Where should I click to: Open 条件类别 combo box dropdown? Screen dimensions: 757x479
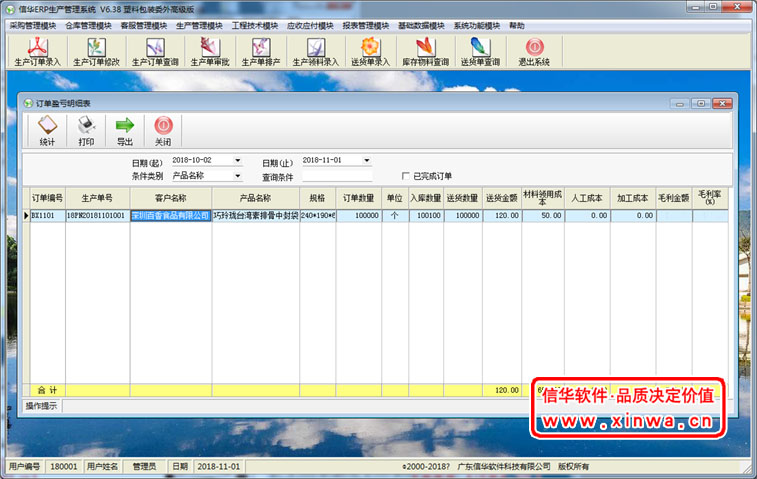(238, 176)
